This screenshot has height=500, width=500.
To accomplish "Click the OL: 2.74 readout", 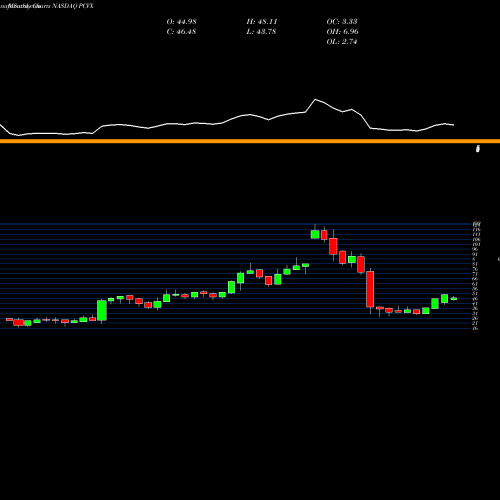I will 342,42.
